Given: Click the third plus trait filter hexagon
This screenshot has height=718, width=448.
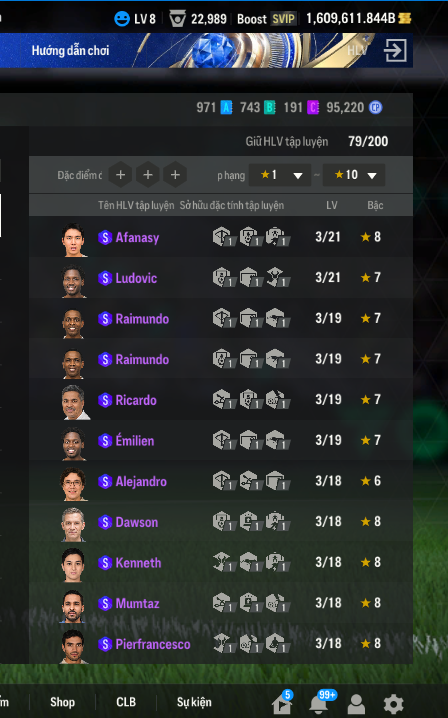Looking at the screenshot, I should (175, 175).
